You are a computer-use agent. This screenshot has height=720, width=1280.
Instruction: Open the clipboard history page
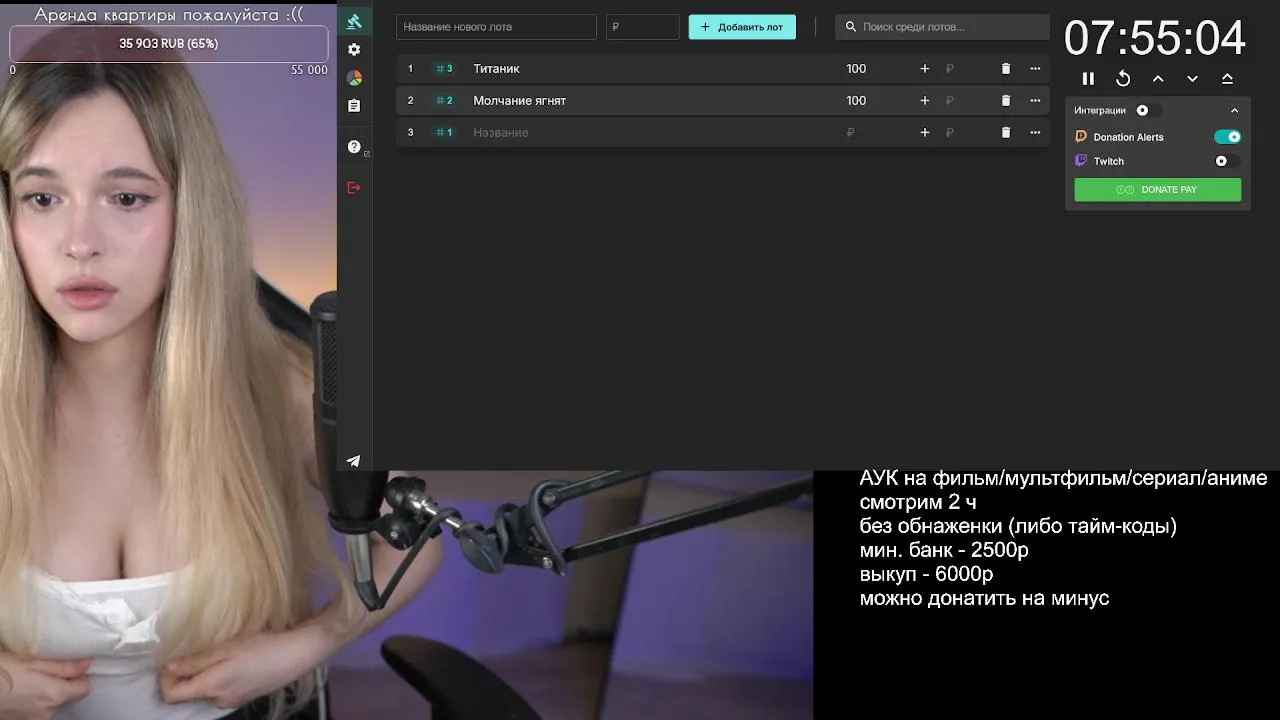pos(354,105)
